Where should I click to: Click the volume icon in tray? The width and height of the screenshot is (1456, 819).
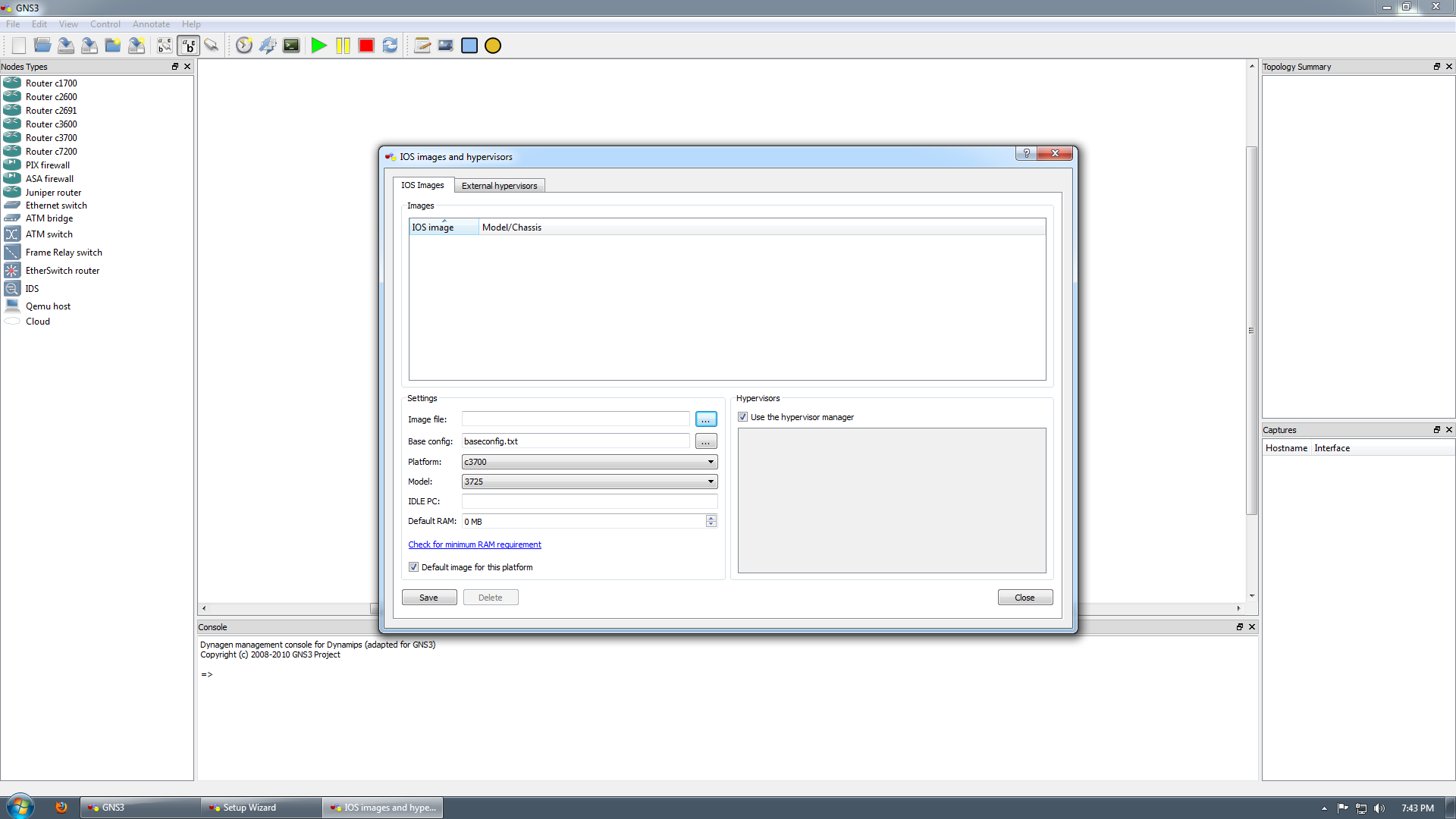(x=1379, y=808)
